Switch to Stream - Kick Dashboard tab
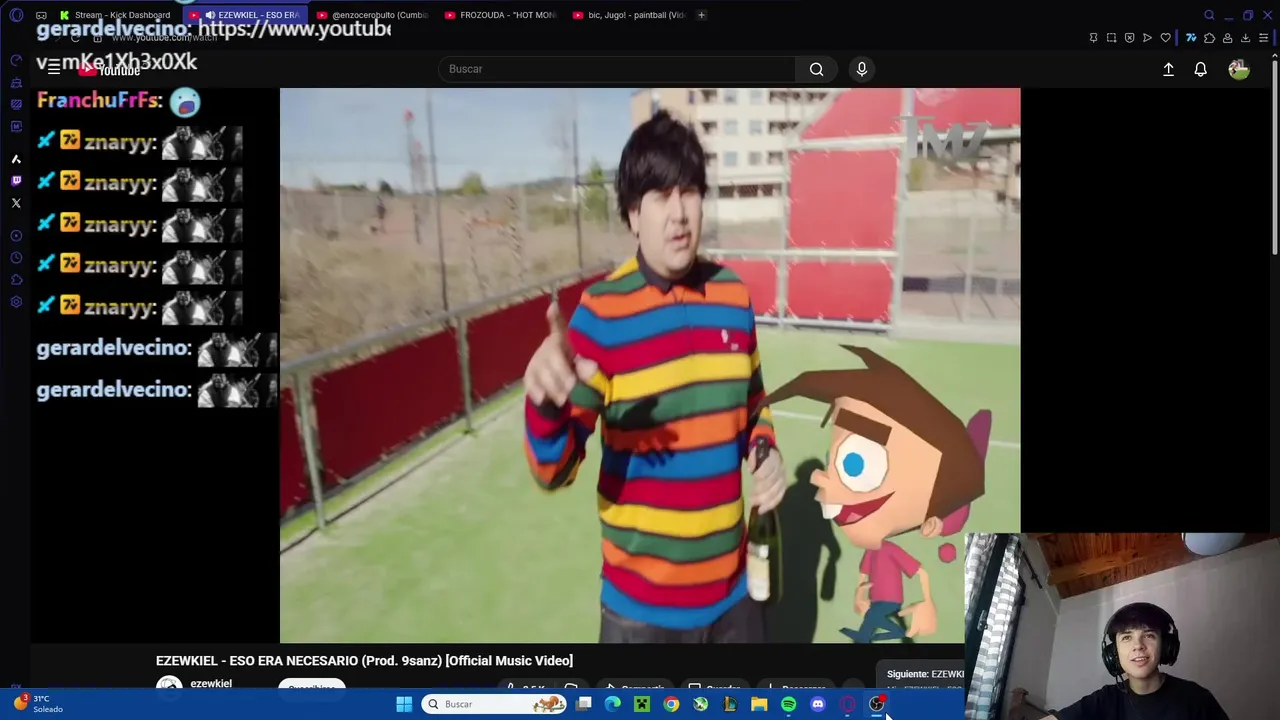The image size is (1280, 720). 118,15
